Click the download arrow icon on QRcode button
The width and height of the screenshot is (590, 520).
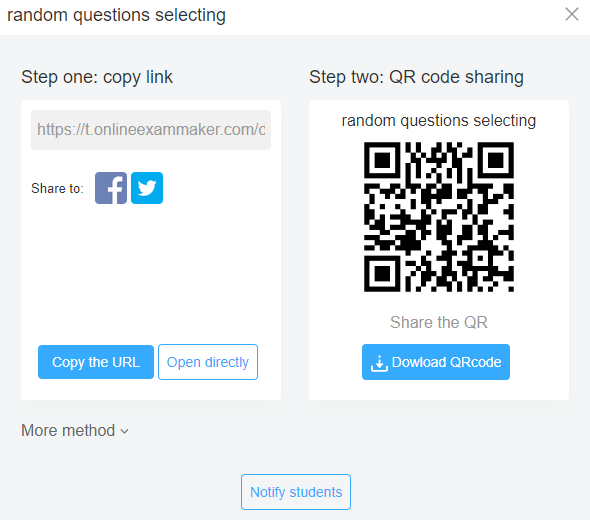pyautogui.click(x=379, y=363)
